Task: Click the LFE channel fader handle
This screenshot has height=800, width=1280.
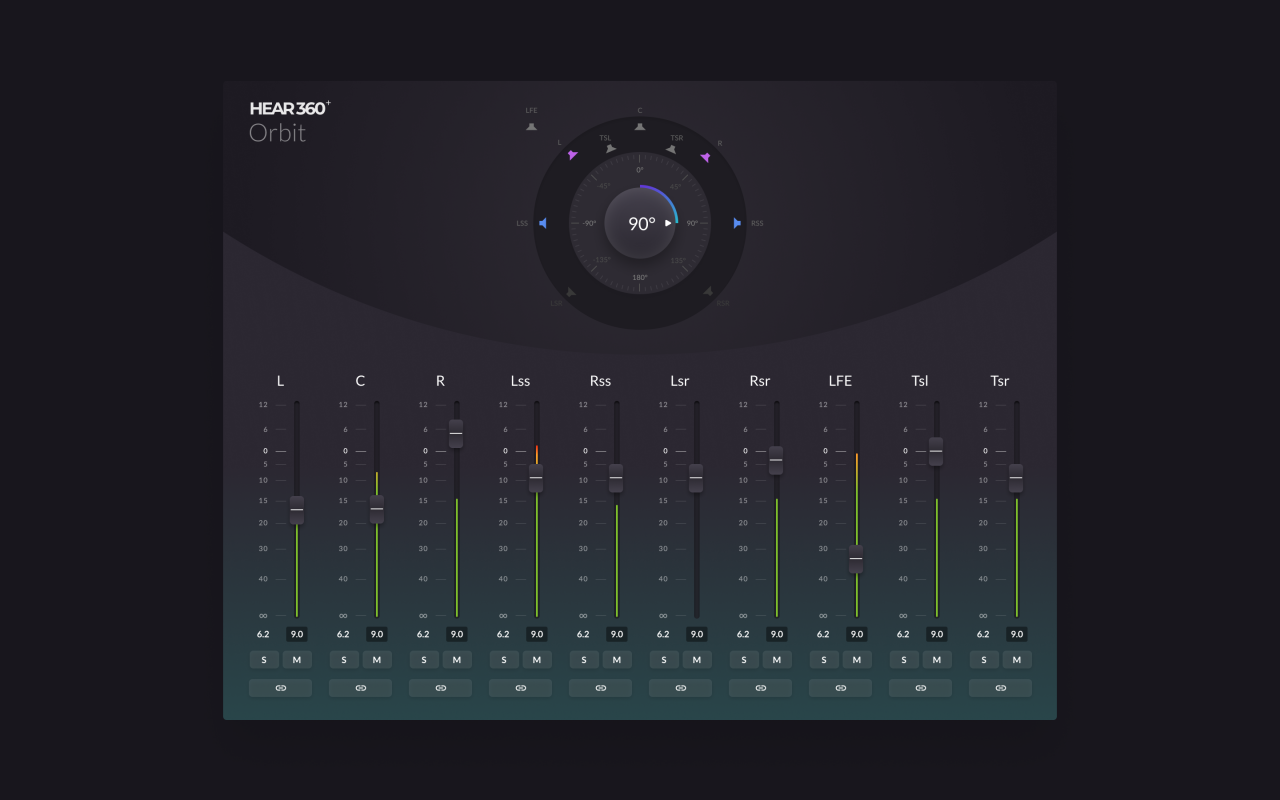Action: [856, 559]
